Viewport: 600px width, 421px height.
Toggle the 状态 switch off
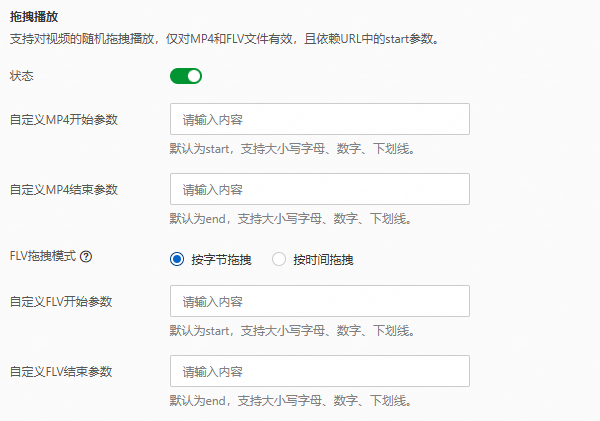click(186, 76)
